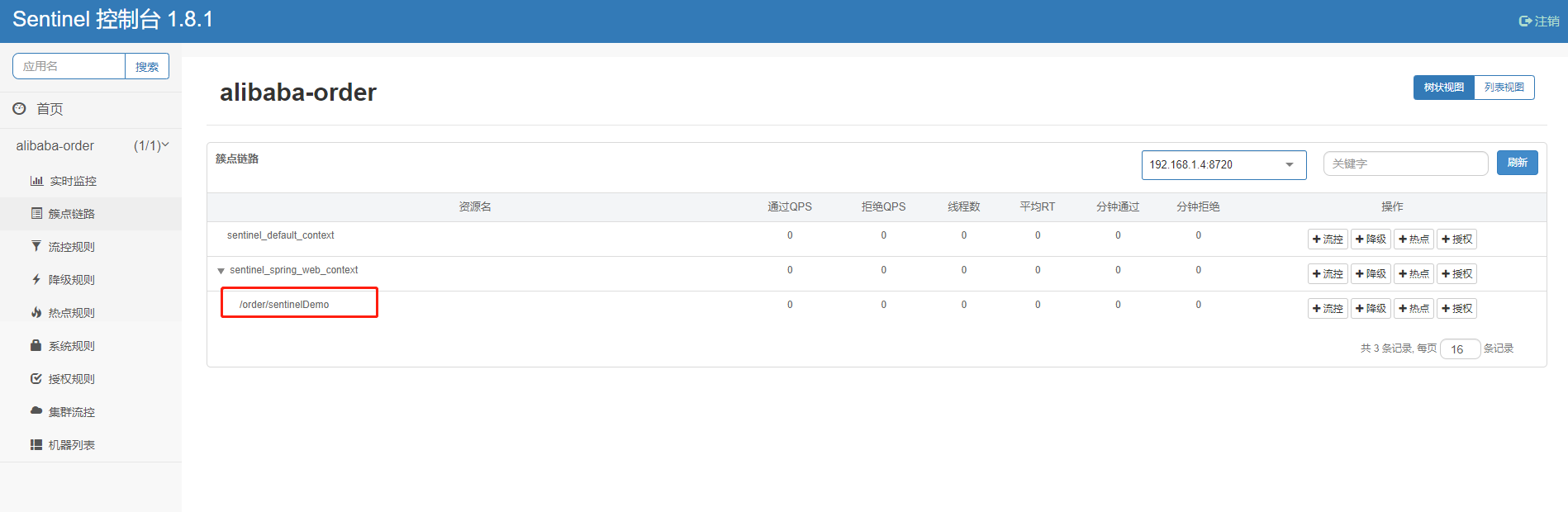Image resolution: width=1568 pixels, height=512 pixels.
Task: Open the machine 192.168.1.4:8720 dropdown
Action: pyautogui.click(x=1224, y=165)
